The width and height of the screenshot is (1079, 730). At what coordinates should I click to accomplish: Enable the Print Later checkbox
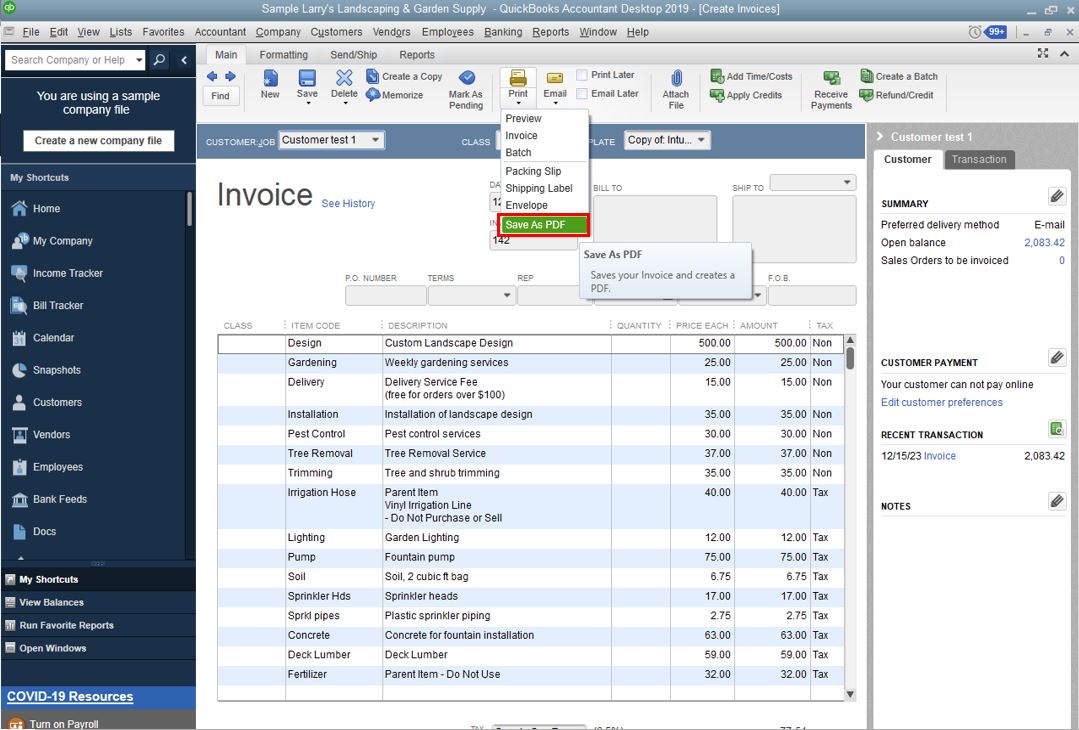click(582, 75)
